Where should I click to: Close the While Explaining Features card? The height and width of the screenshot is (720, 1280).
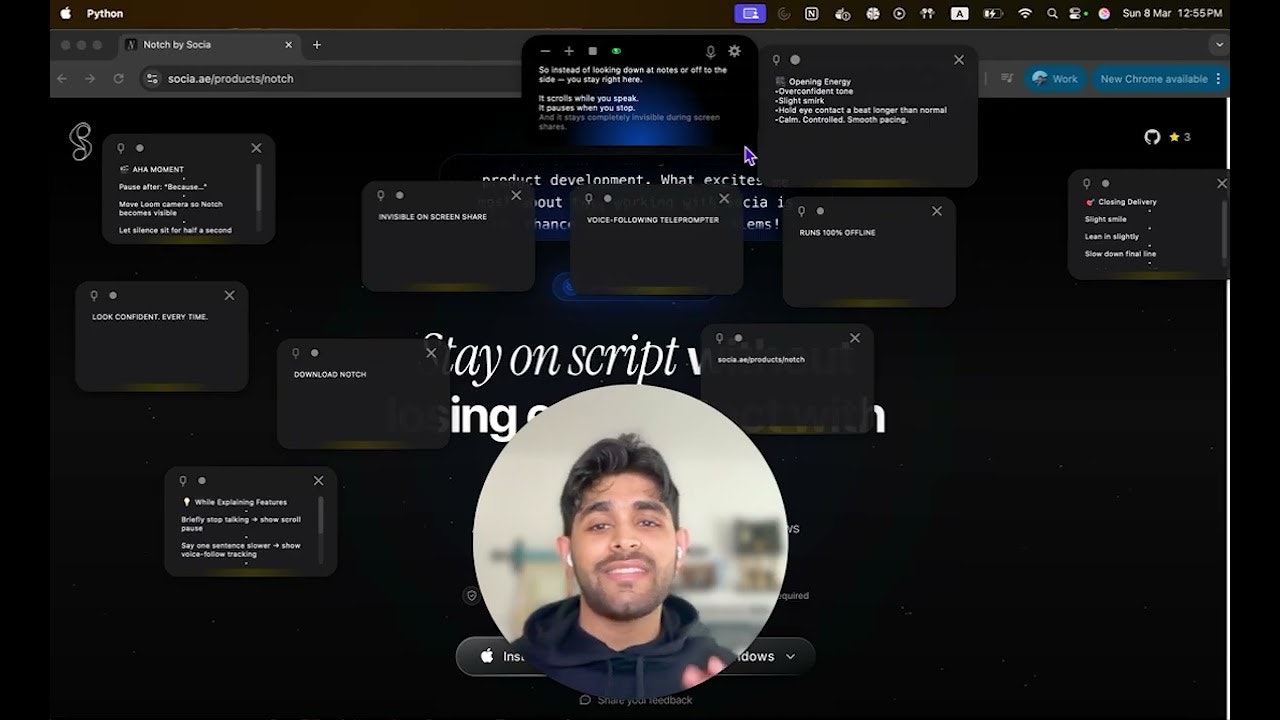coord(318,481)
